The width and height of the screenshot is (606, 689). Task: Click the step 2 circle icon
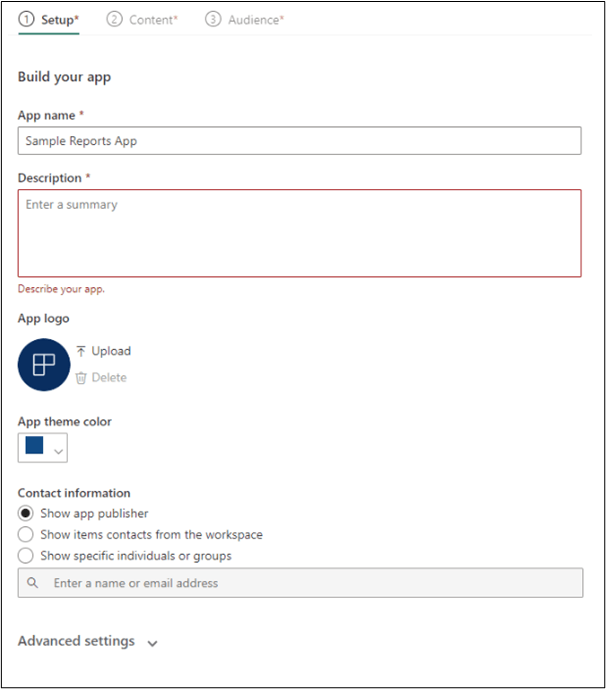pos(114,19)
